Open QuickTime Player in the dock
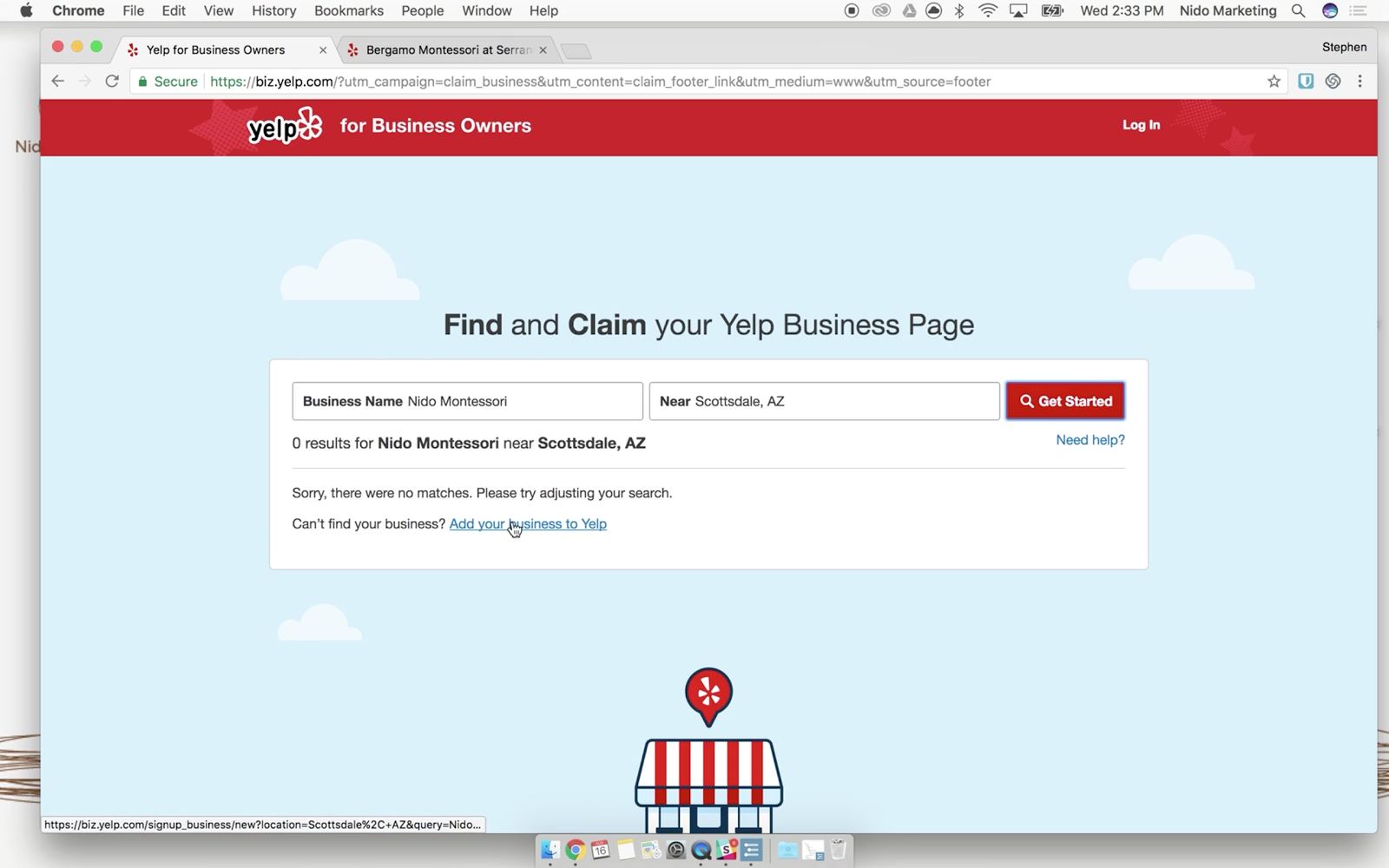The height and width of the screenshot is (868, 1389). tap(701, 850)
